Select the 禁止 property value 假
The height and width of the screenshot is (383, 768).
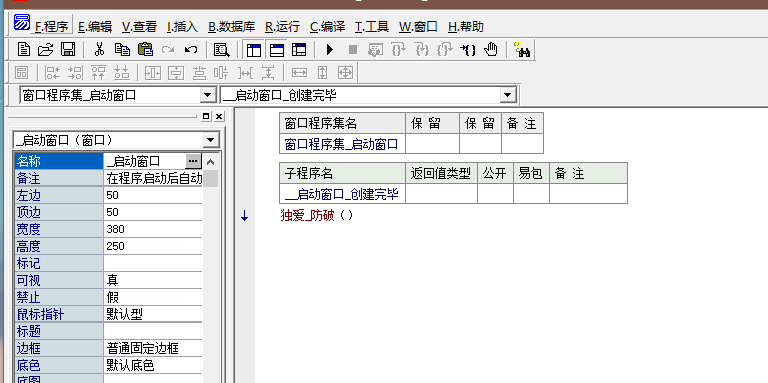pos(153,297)
